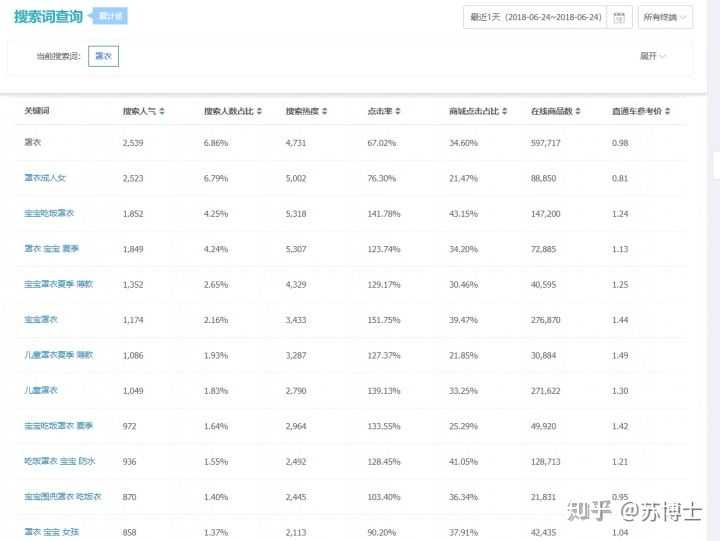Click search popularity value 2,523
The image size is (720, 541).
133,178
